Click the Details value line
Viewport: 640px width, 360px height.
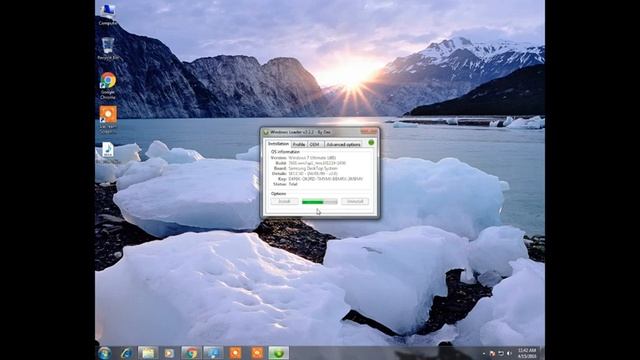[313, 173]
